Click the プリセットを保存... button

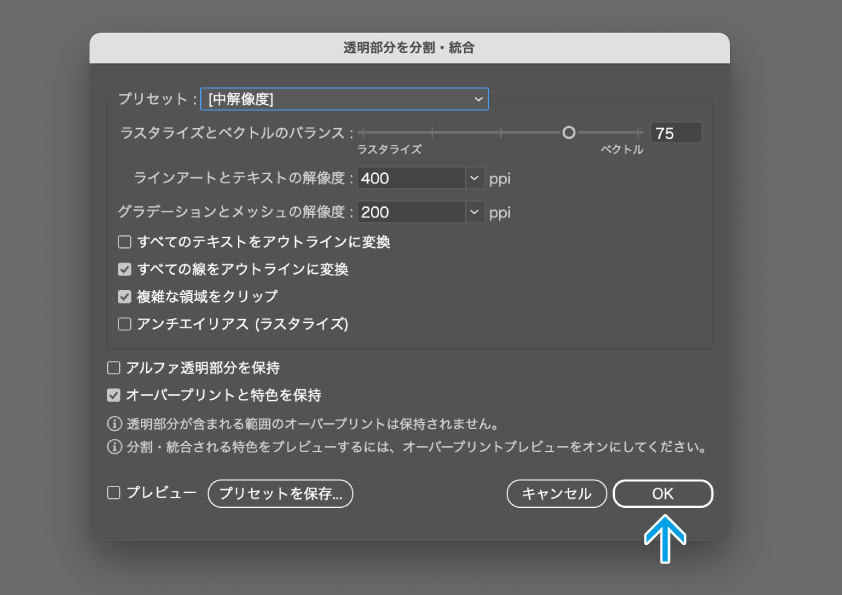point(280,493)
